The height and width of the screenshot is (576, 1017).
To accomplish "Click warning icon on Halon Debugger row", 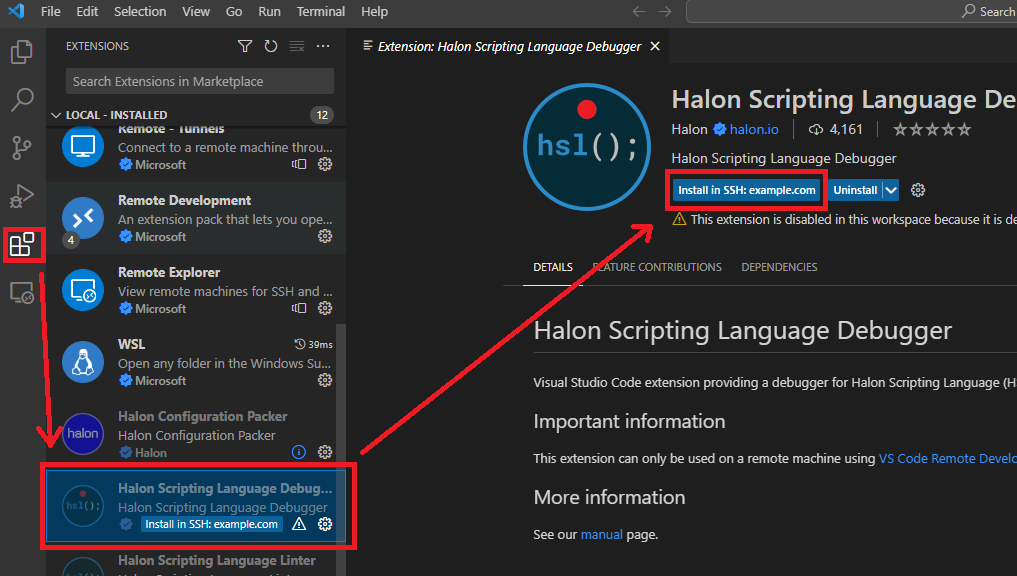I will (x=298, y=524).
